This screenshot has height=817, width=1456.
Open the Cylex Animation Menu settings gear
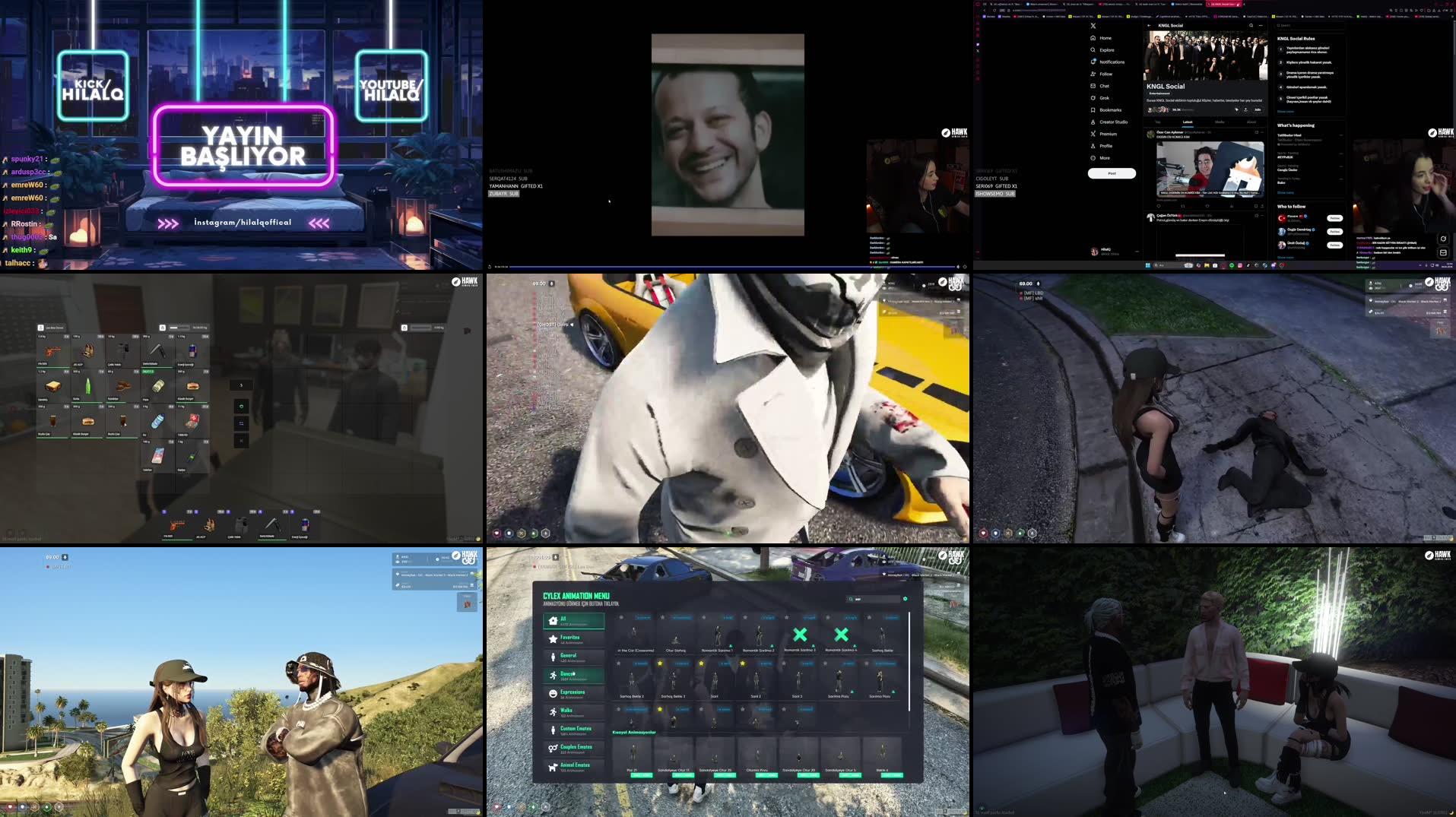[x=906, y=598]
